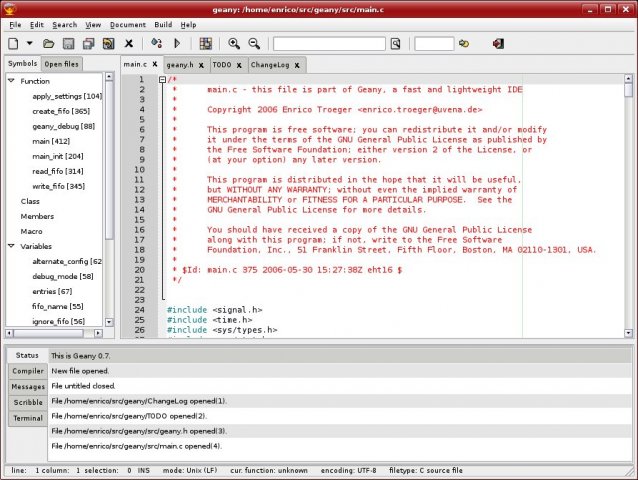This screenshot has width=638, height=480.
Task: Click the Compile icon in toolbar
Action: point(157,43)
